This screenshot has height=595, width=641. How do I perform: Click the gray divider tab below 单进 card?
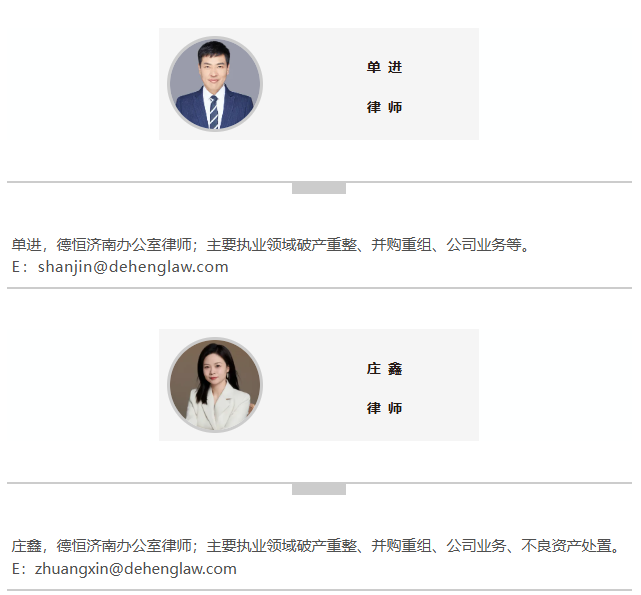pyautogui.click(x=319, y=188)
